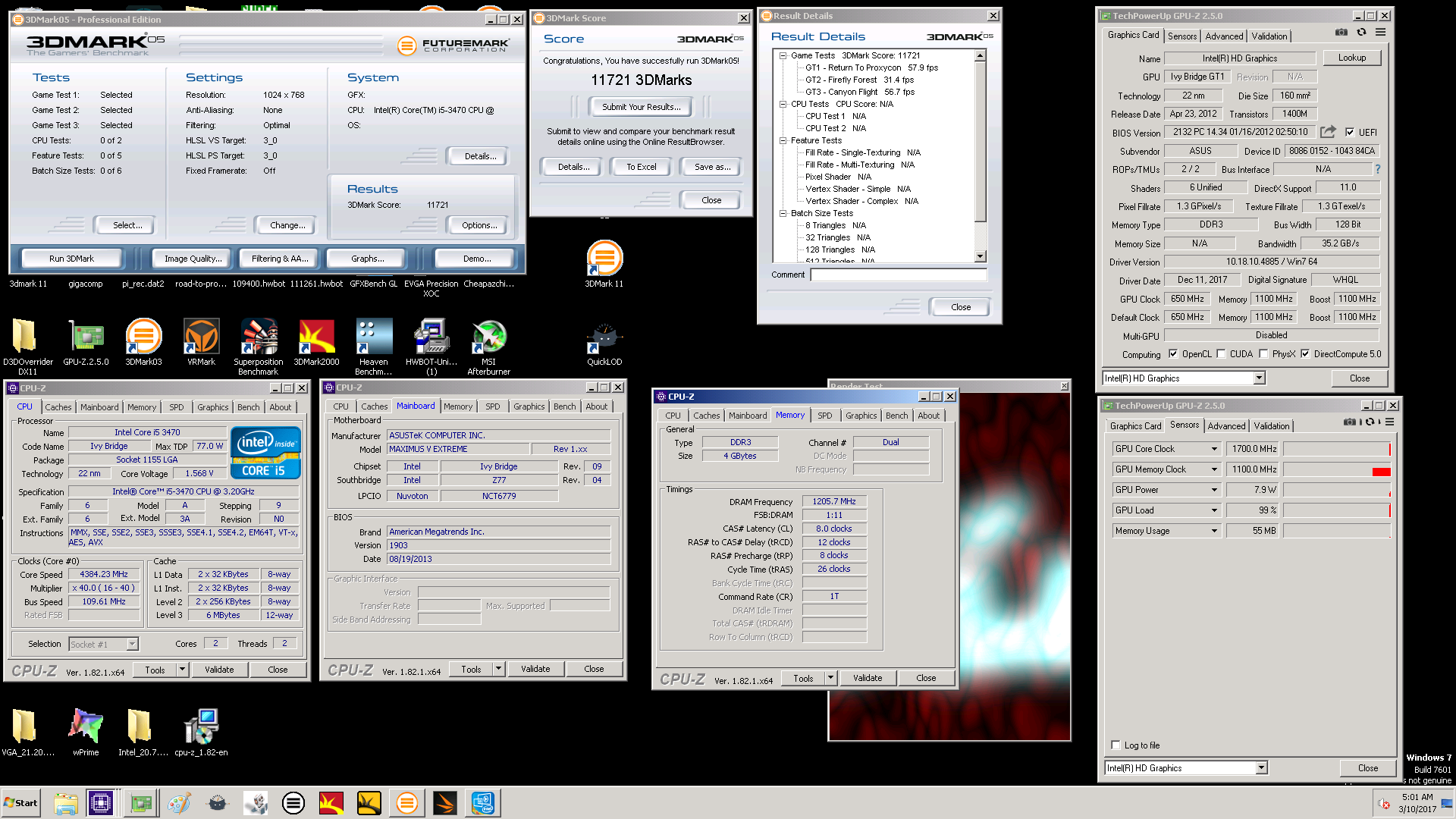1456x819 pixels.
Task: Select the cpu-z_1.82-en installer icon
Action: [x=201, y=726]
